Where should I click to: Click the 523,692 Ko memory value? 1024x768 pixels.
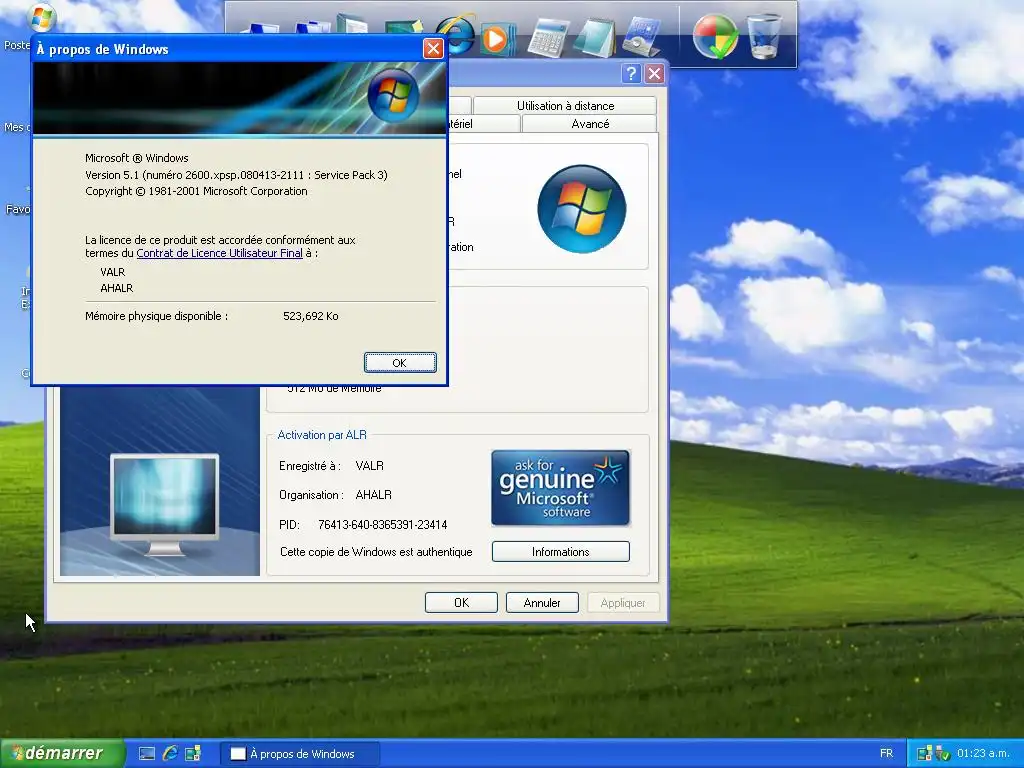click(311, 316)
